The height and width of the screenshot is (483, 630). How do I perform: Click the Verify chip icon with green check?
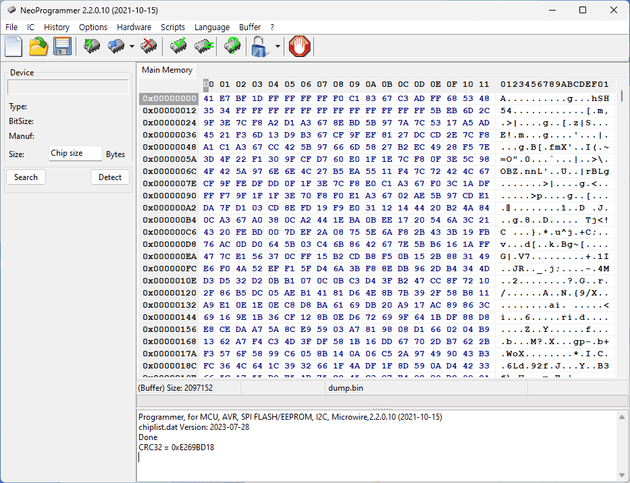click(x=180, y=46)
